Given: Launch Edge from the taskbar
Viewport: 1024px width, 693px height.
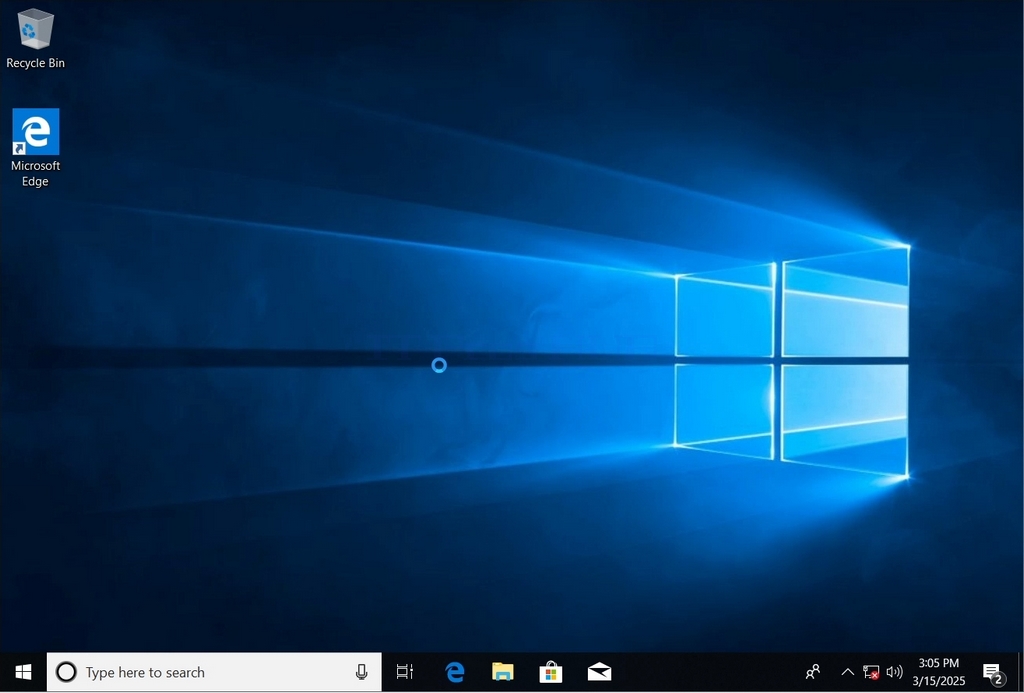Looking at the screenshot, I should click(455, 672).
